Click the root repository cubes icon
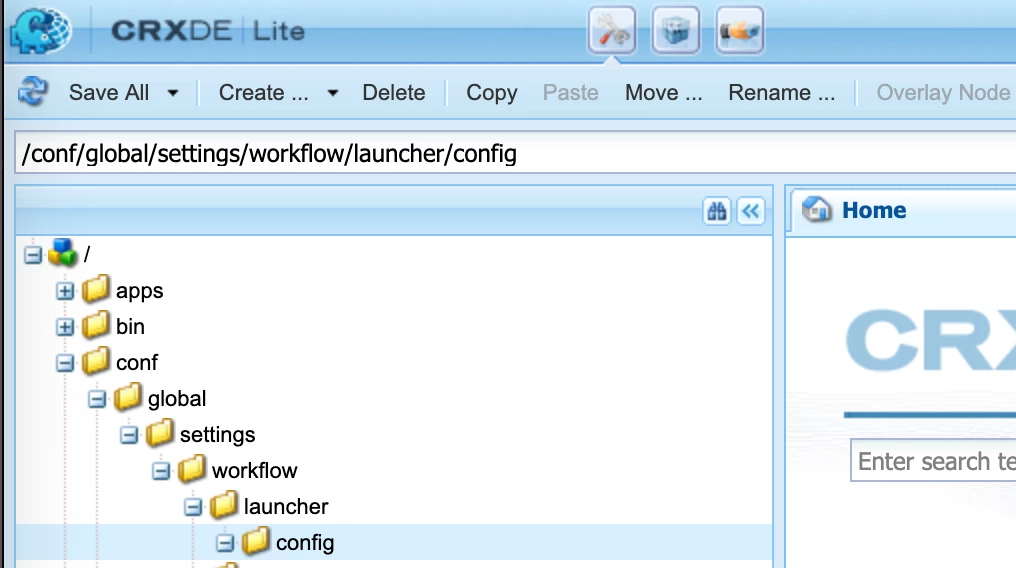 63,253
